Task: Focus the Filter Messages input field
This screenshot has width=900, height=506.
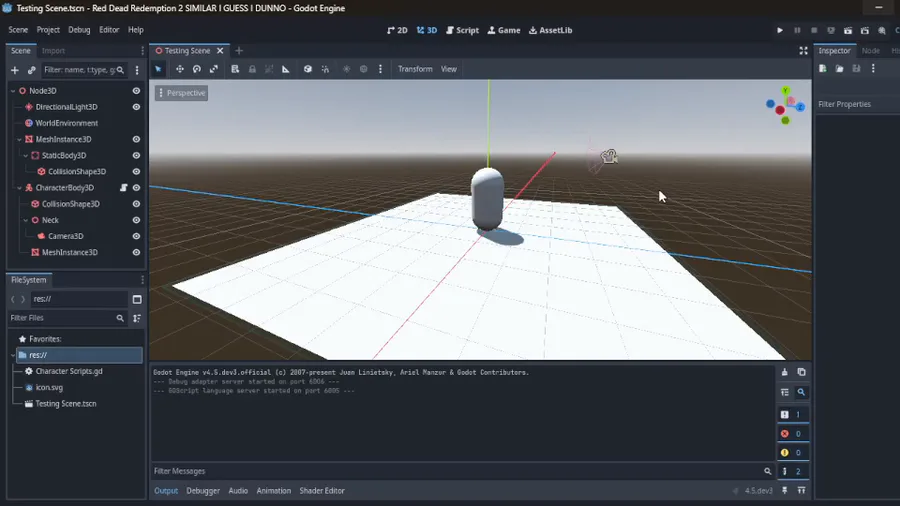Action: (x=456, y=471)
